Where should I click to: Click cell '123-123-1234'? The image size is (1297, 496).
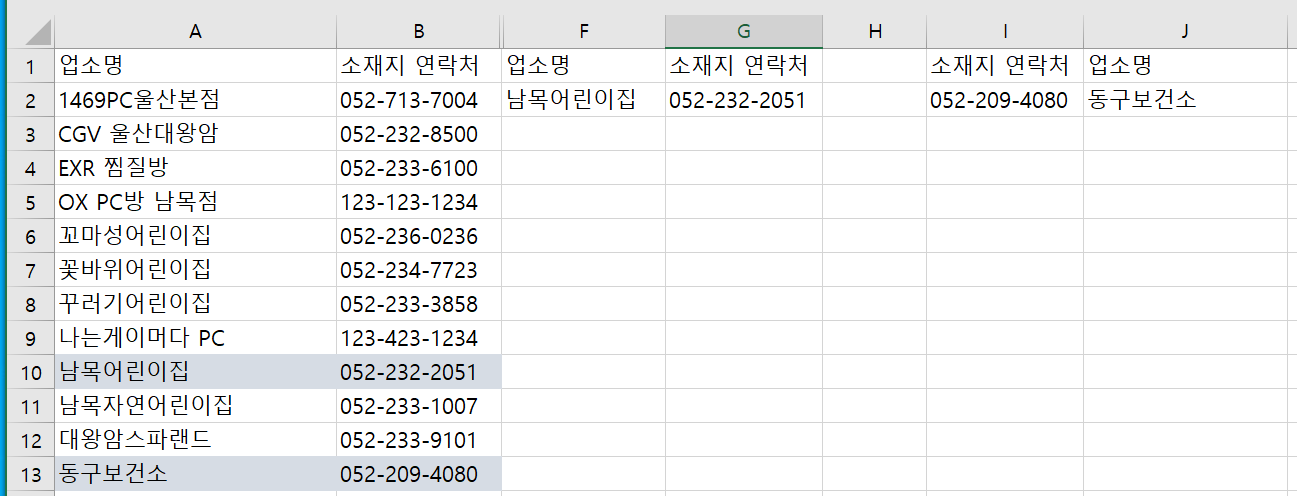[419, 202]
